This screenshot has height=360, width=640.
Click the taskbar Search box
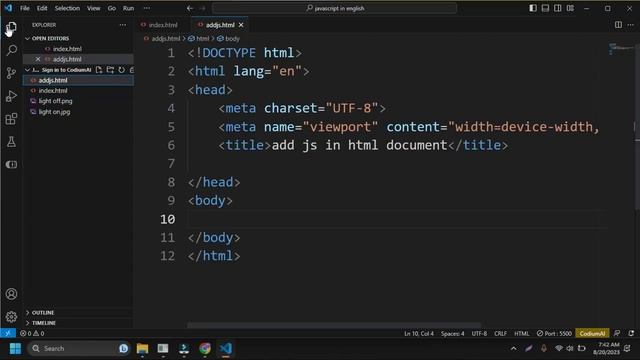78,348
